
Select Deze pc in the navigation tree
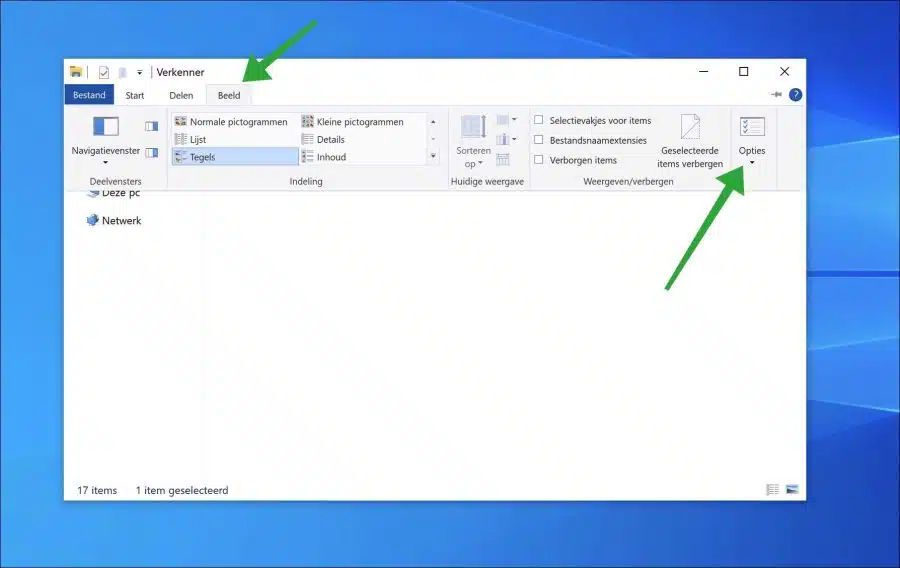pos(114,193)
